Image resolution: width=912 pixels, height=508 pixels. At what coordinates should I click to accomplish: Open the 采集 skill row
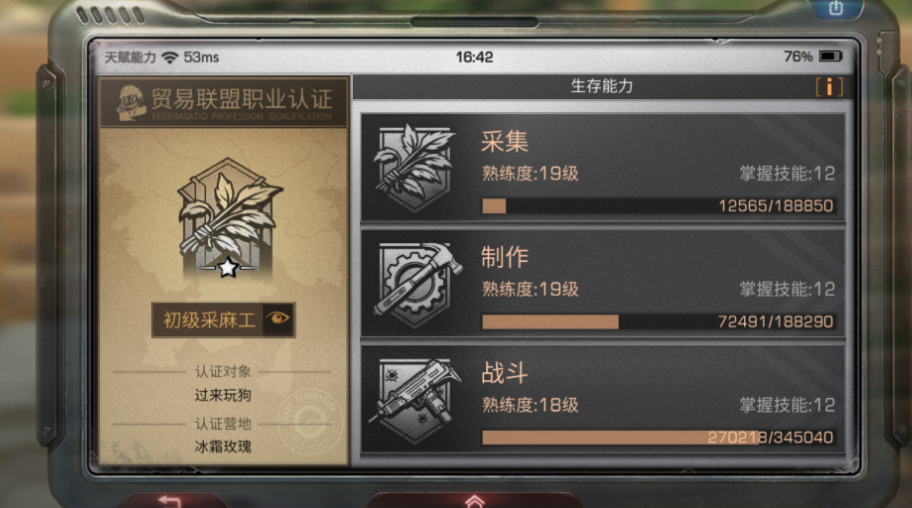(603, 167)
